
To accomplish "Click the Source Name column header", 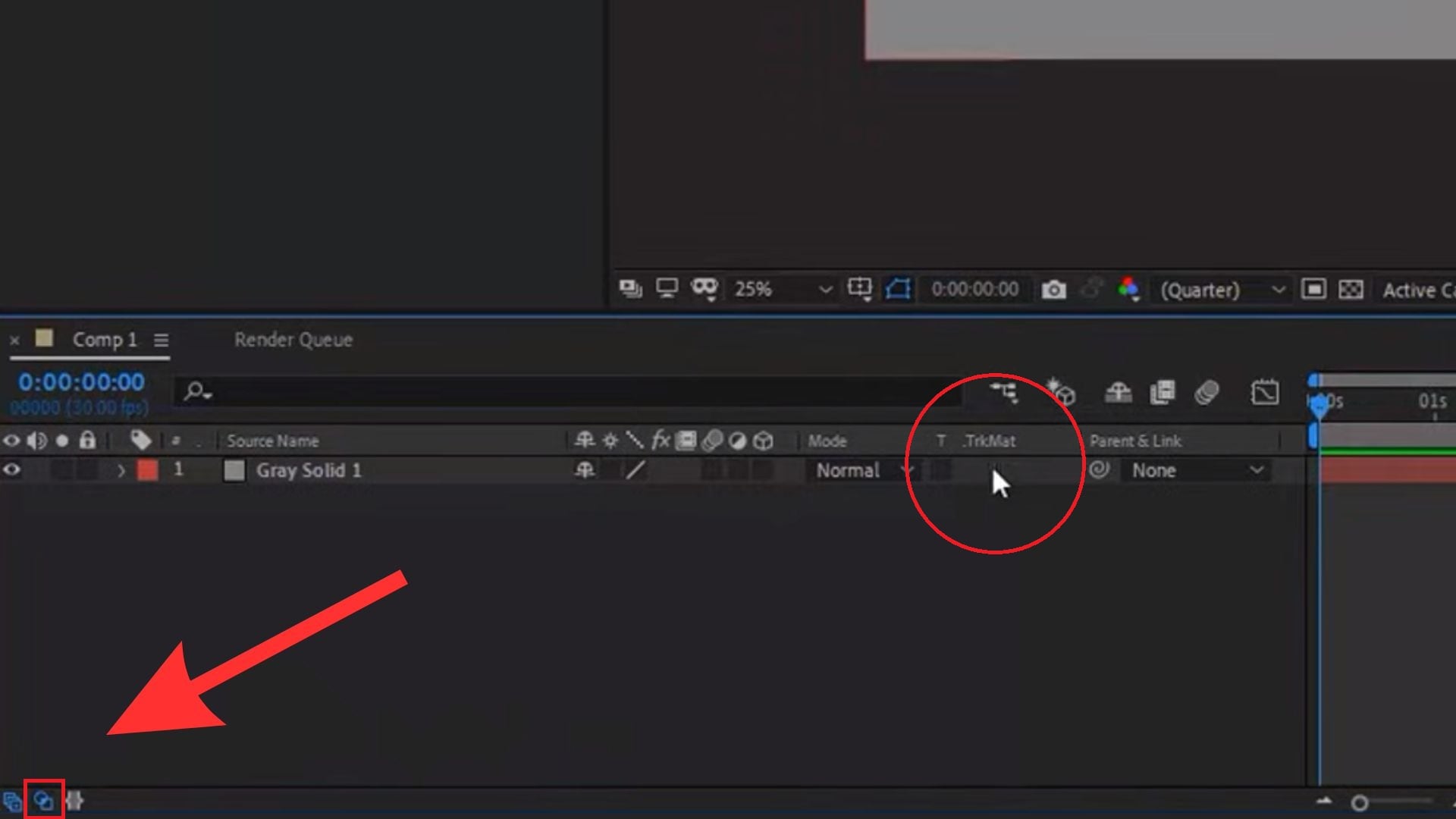I will point(272,441).
